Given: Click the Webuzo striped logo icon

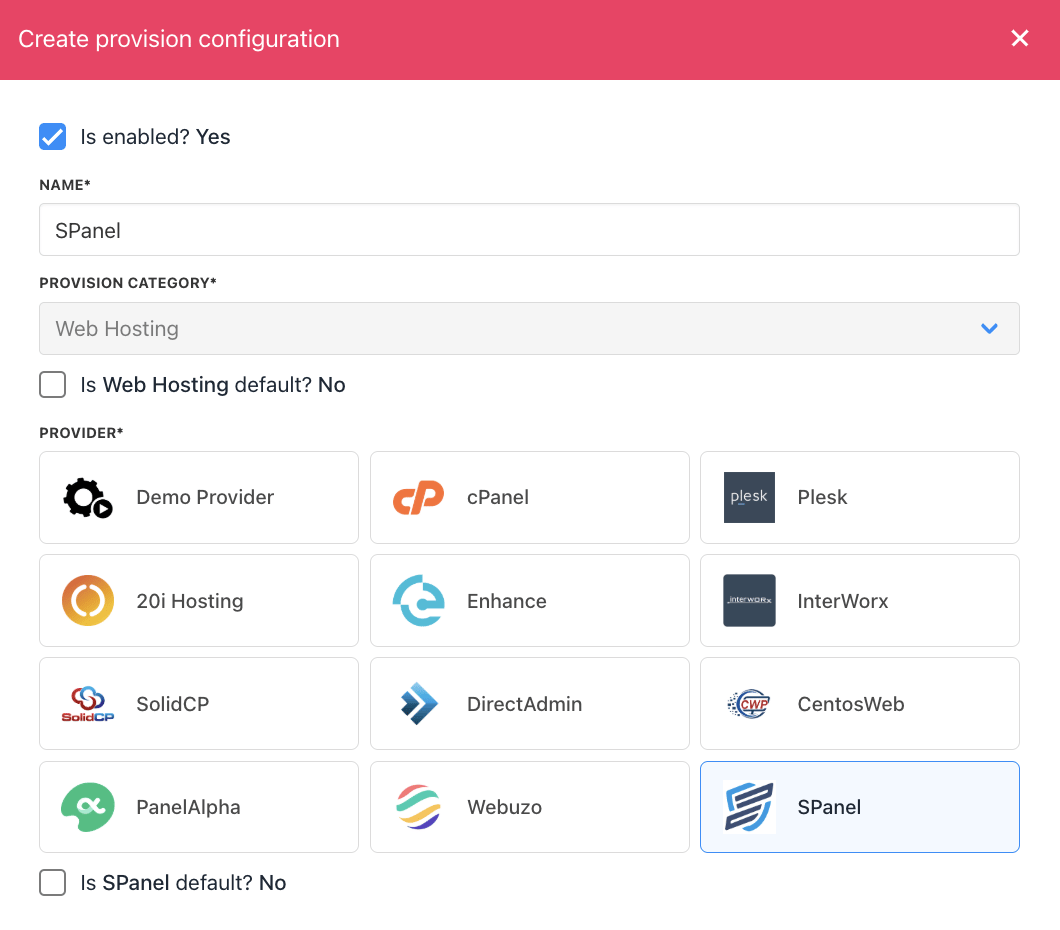Looking at the screenshot, I should (418, 807).
